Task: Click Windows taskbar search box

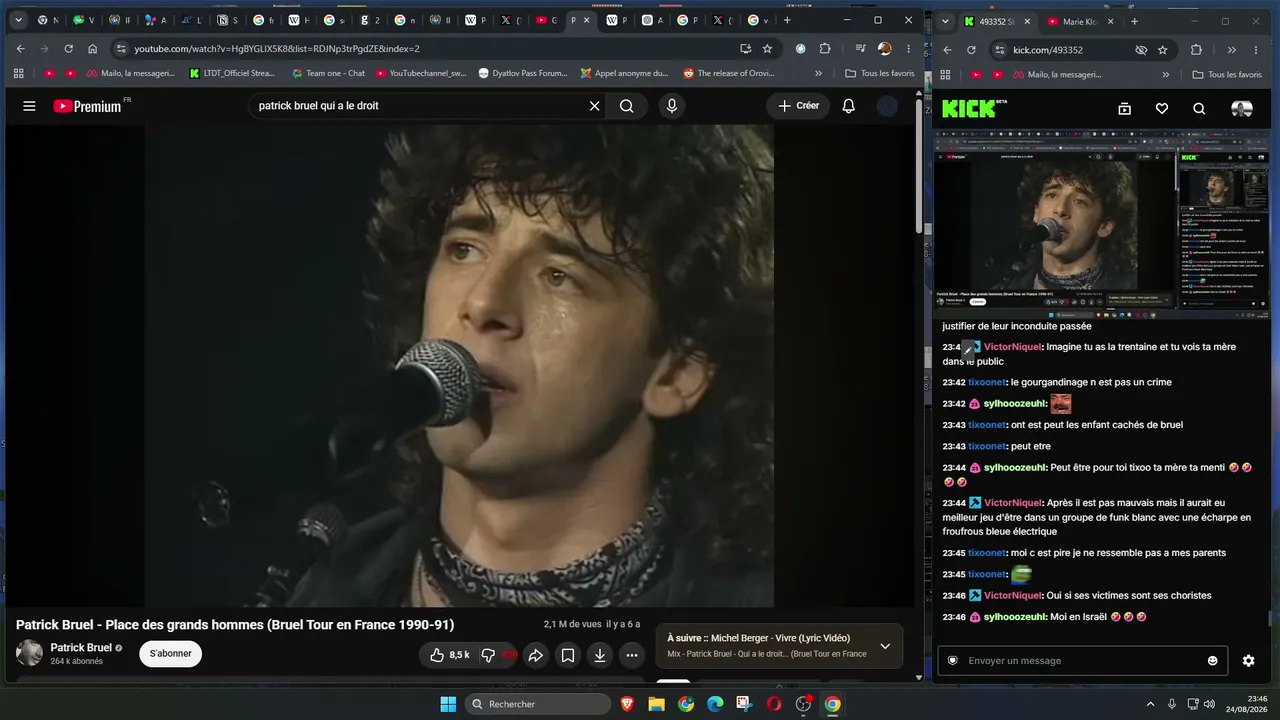Action: [x=538, y=704]
